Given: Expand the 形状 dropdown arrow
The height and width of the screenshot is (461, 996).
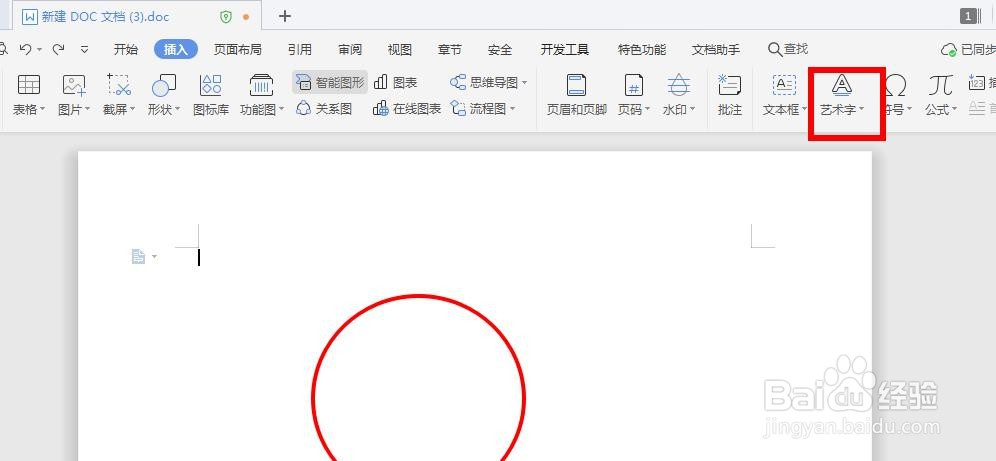Looking at the screenshot, I should tap(177, 109).
